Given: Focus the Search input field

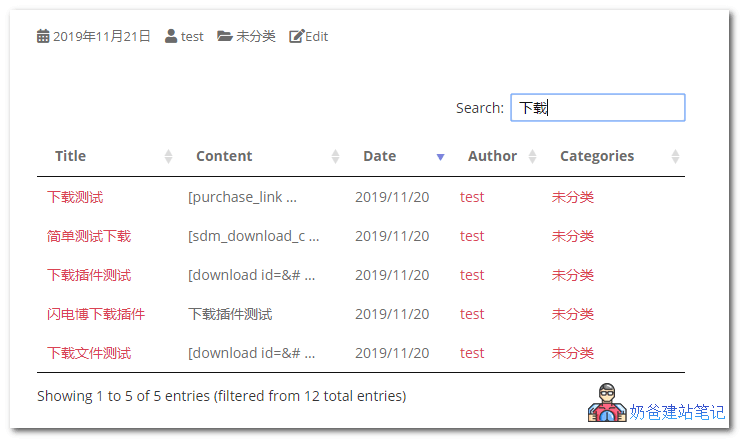Looking at the screenshot, I should [x=597, y=108].
